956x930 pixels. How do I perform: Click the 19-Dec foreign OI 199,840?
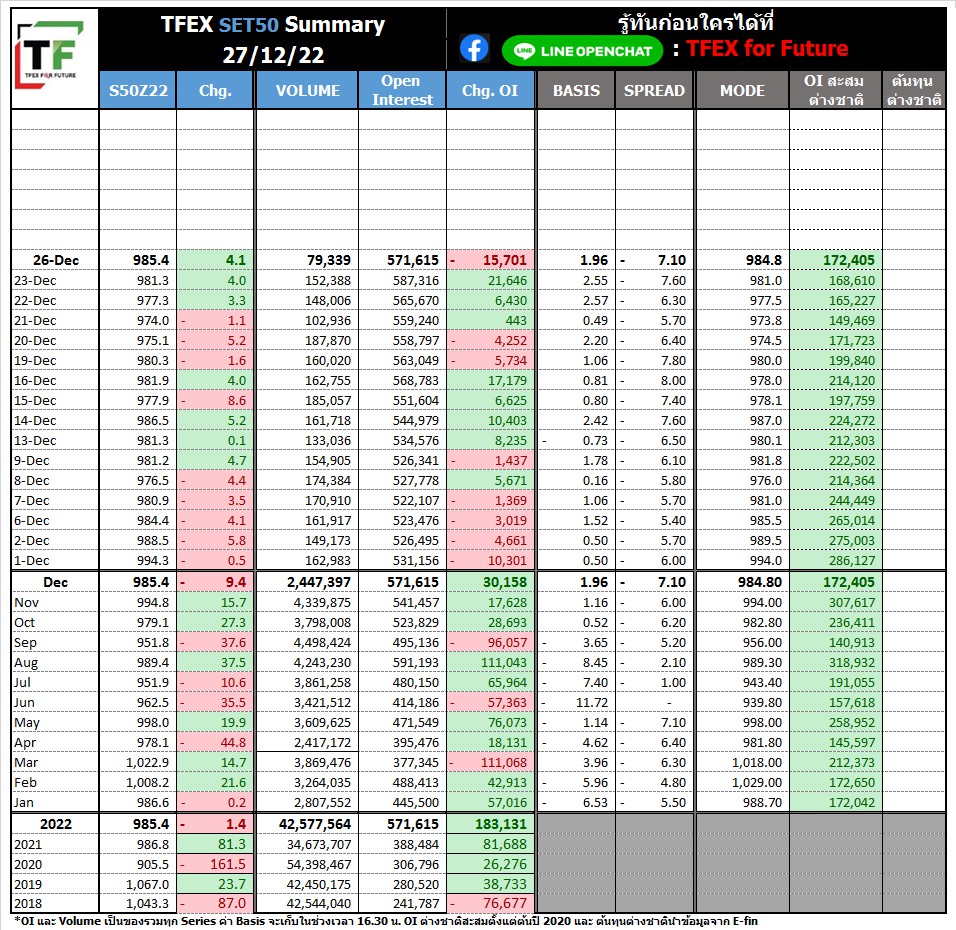click(x=852, y=361)
